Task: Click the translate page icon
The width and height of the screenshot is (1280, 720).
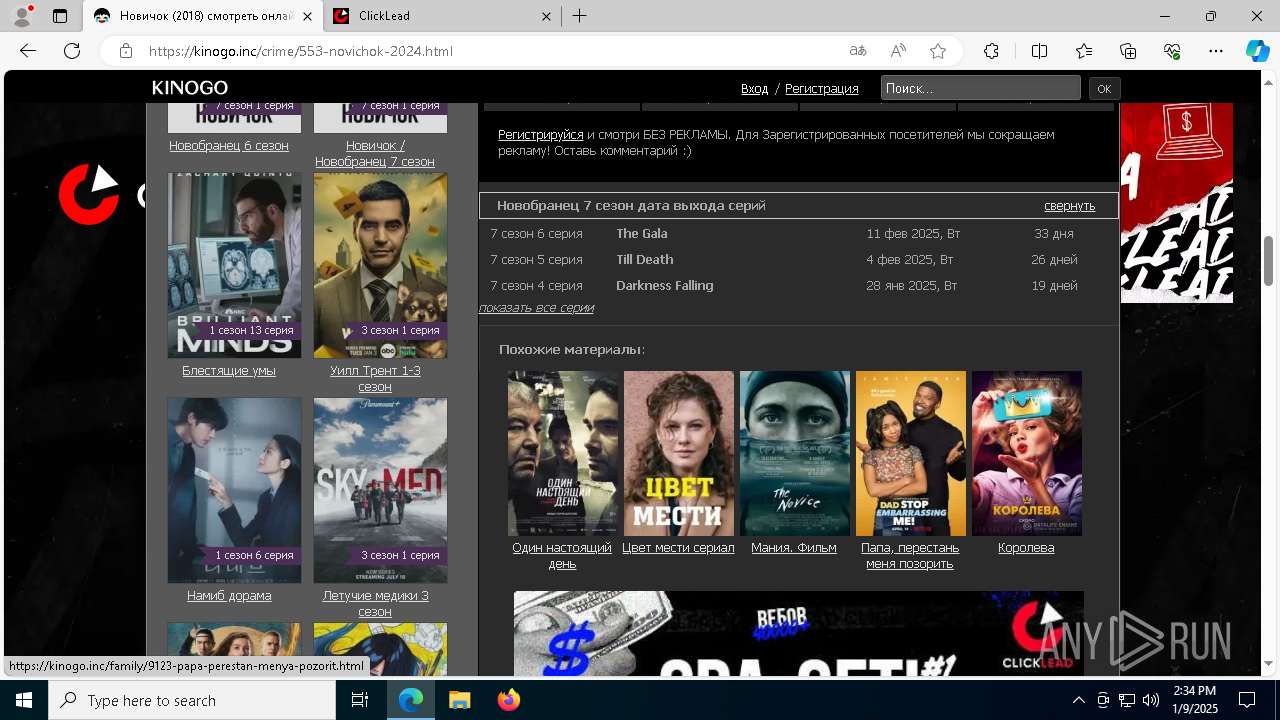Action: pos(858,51)
